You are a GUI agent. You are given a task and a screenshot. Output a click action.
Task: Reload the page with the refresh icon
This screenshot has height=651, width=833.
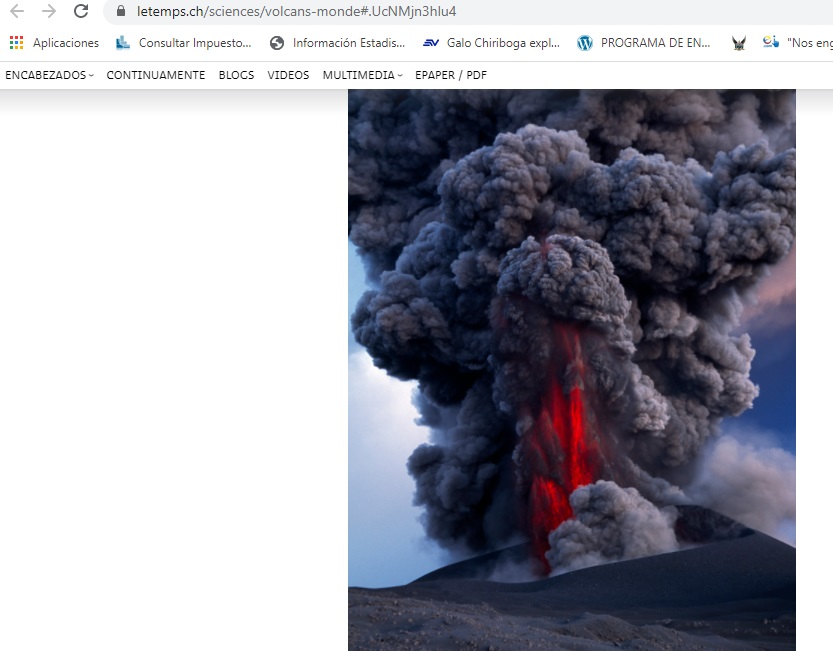click(81, 12)
